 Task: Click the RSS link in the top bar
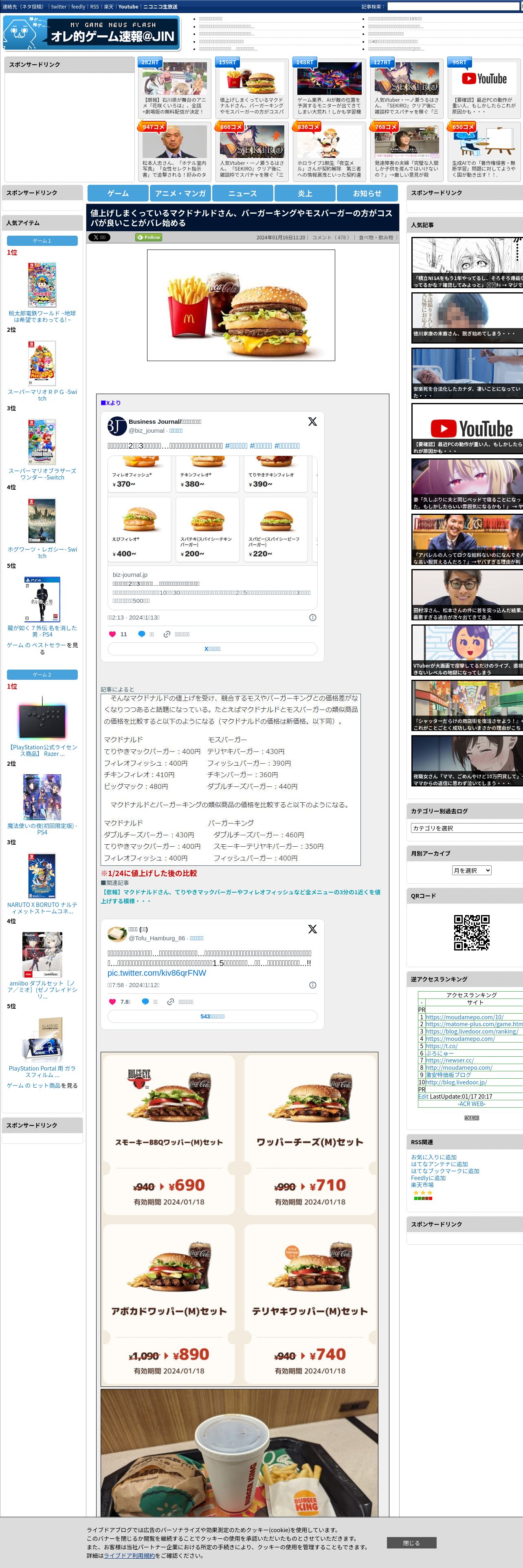94,7
